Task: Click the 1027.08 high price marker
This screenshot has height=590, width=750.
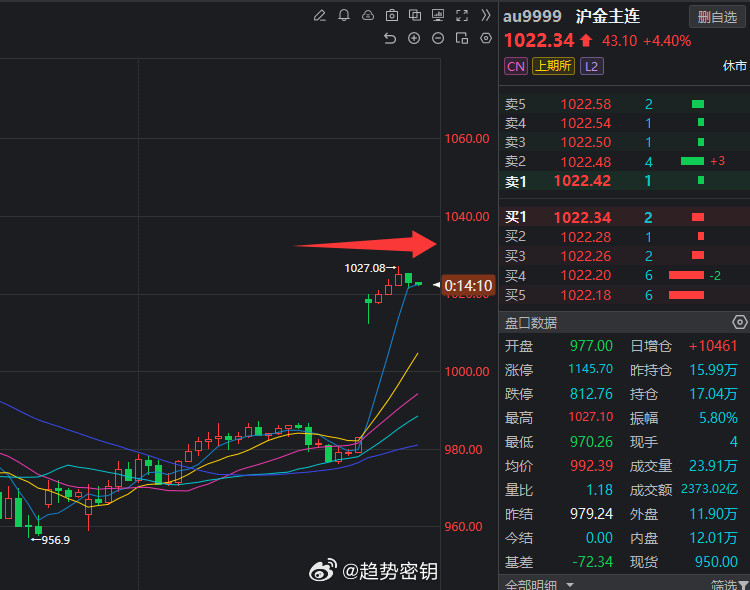Action: (x=365, y=268)
